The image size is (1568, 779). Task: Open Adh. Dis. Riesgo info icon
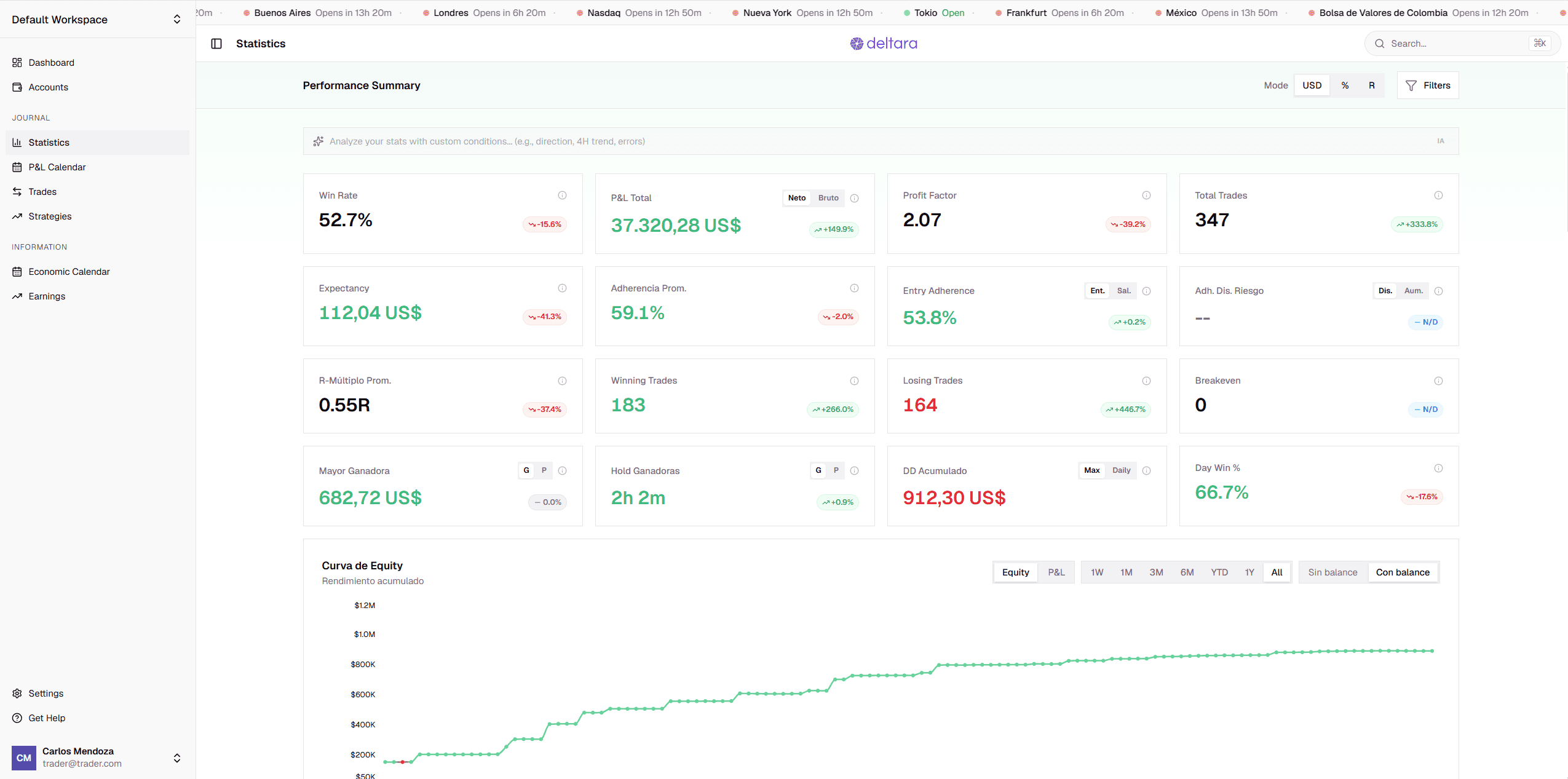coord(1438,291)
